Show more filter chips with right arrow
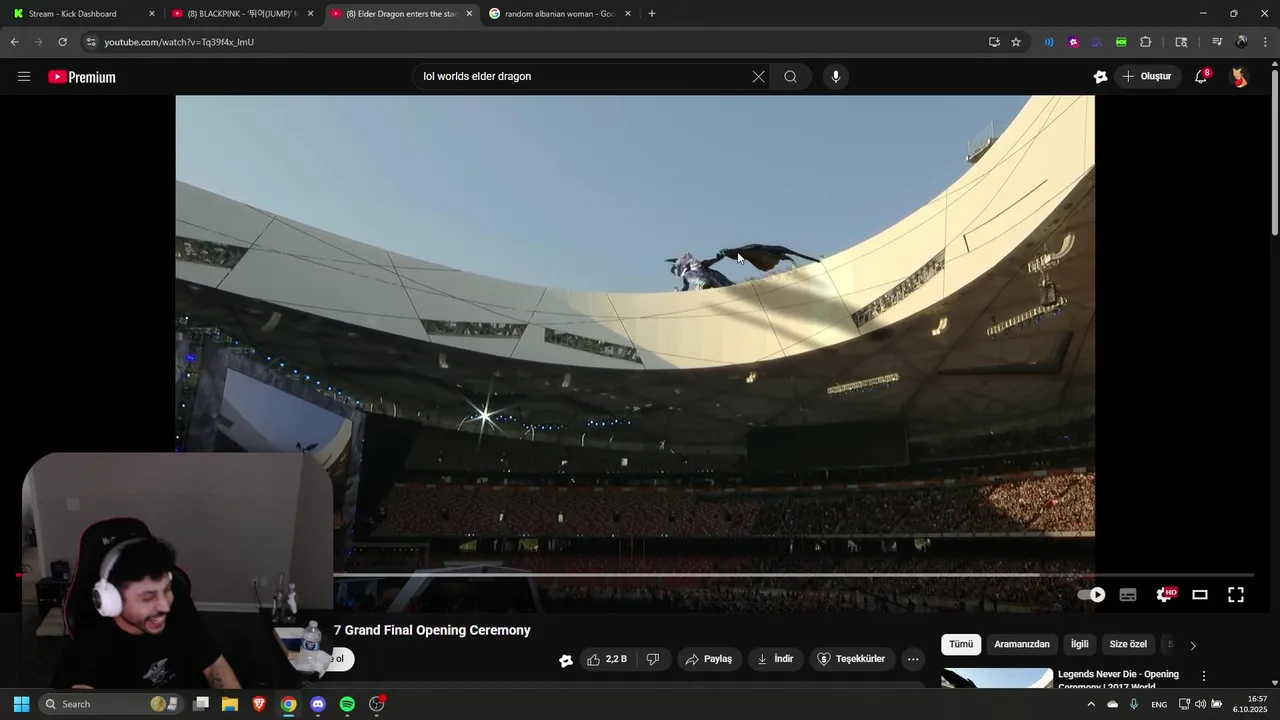The image size is (1280, 720). tap(1192, 645)
